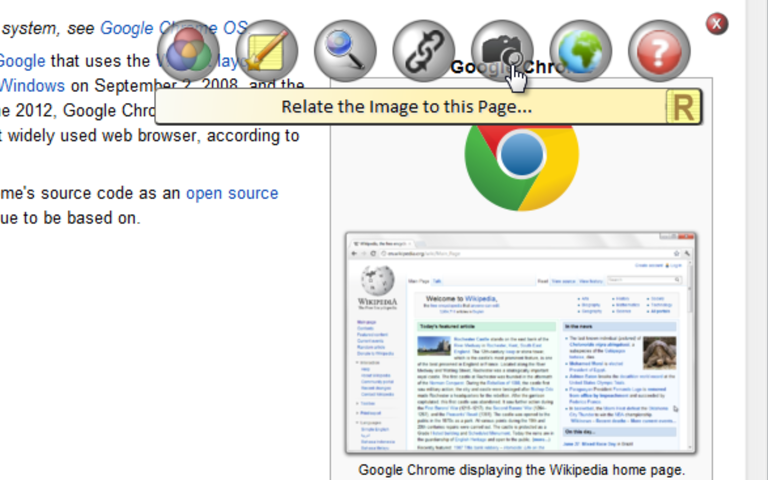Select the chain link icon
Image resolution: width=768 pixels, height=480 pixels.
[424, 51]
